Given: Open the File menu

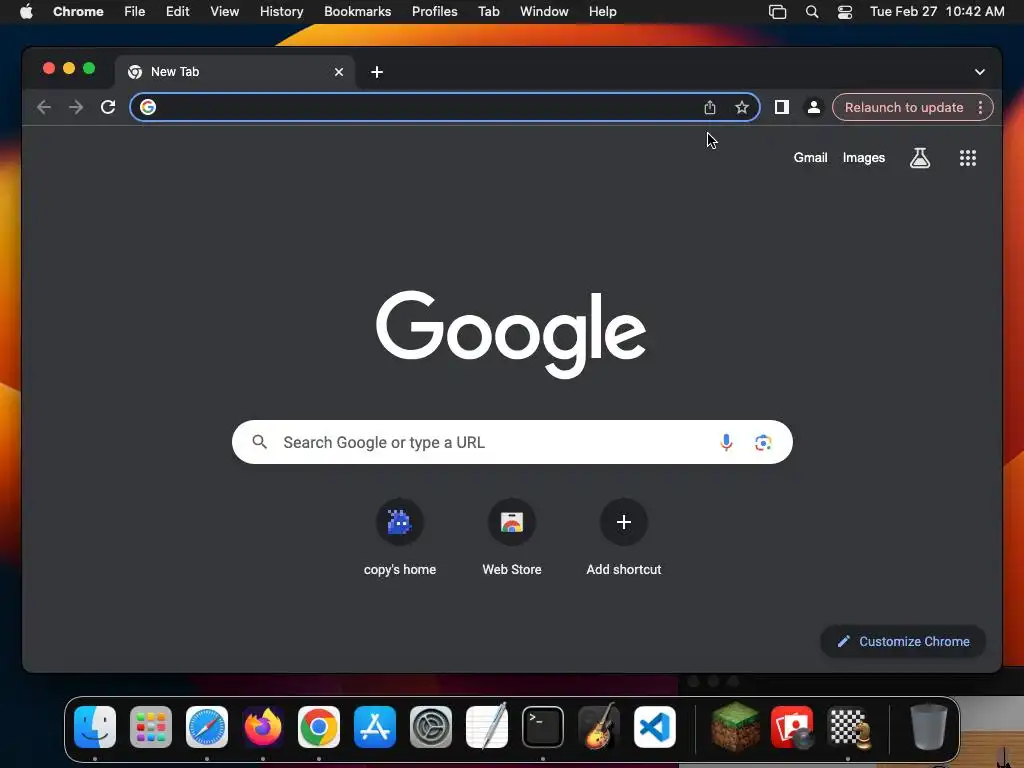Looking at the screenshot, I should pos(135,12).
